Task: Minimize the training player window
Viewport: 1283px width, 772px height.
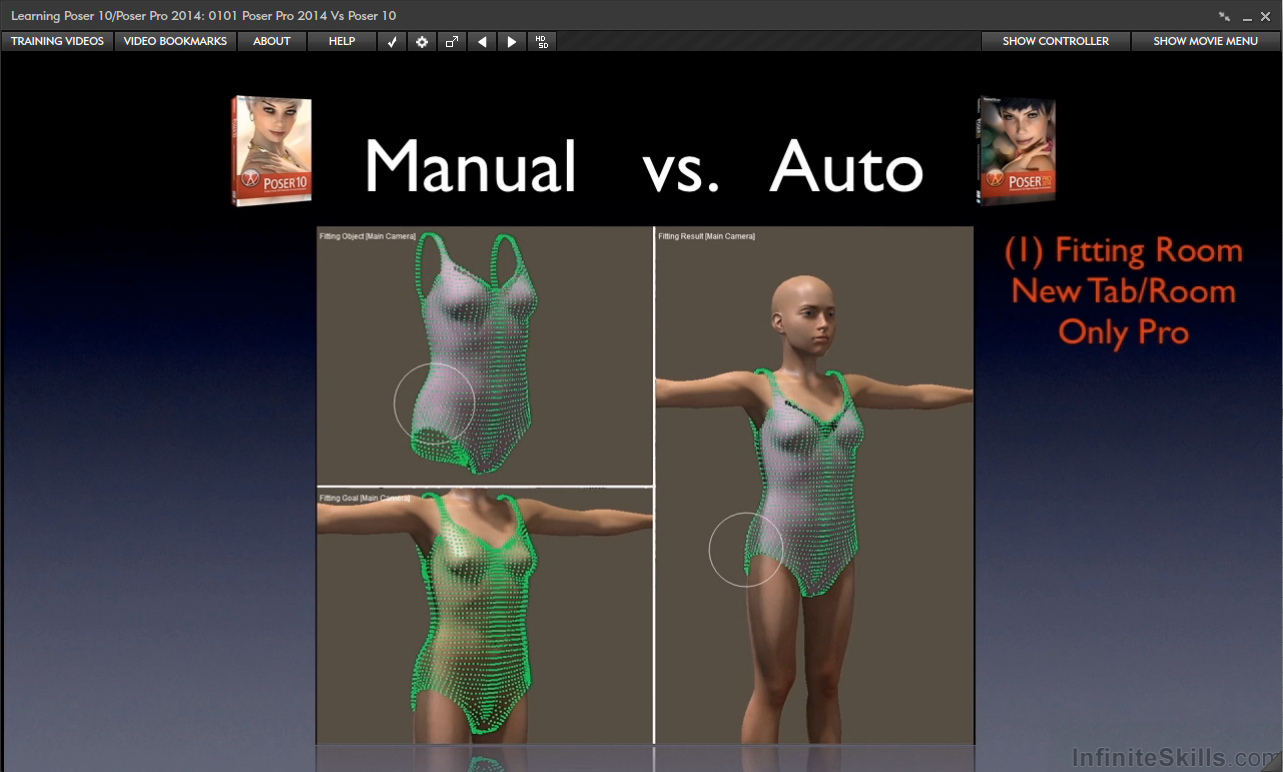Action: tap(1247, 17)
